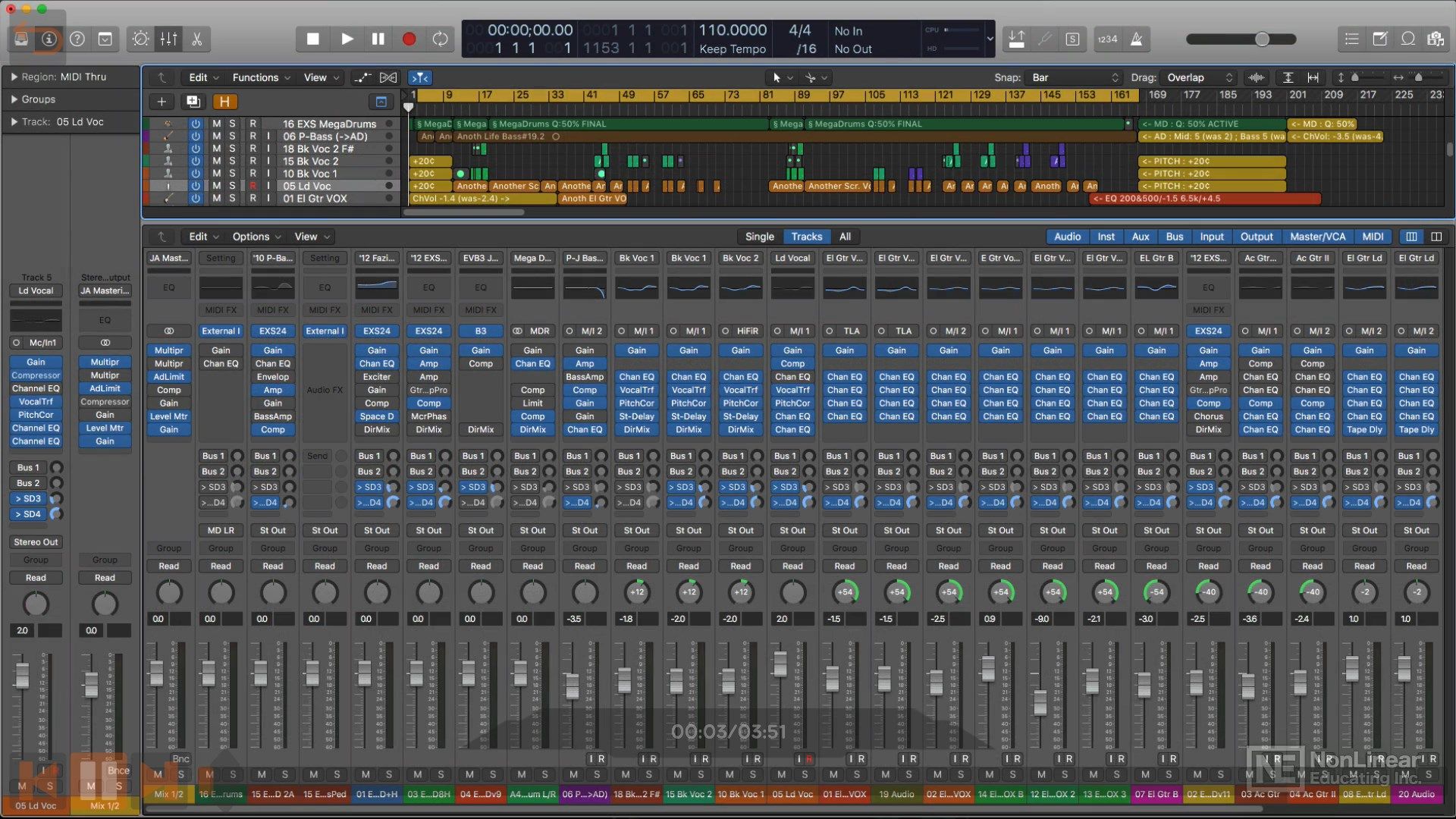Toggle solo on 01 El Gtr VOX track
This screenshot has height=819, width=1456.
click(x=231, y=198)
